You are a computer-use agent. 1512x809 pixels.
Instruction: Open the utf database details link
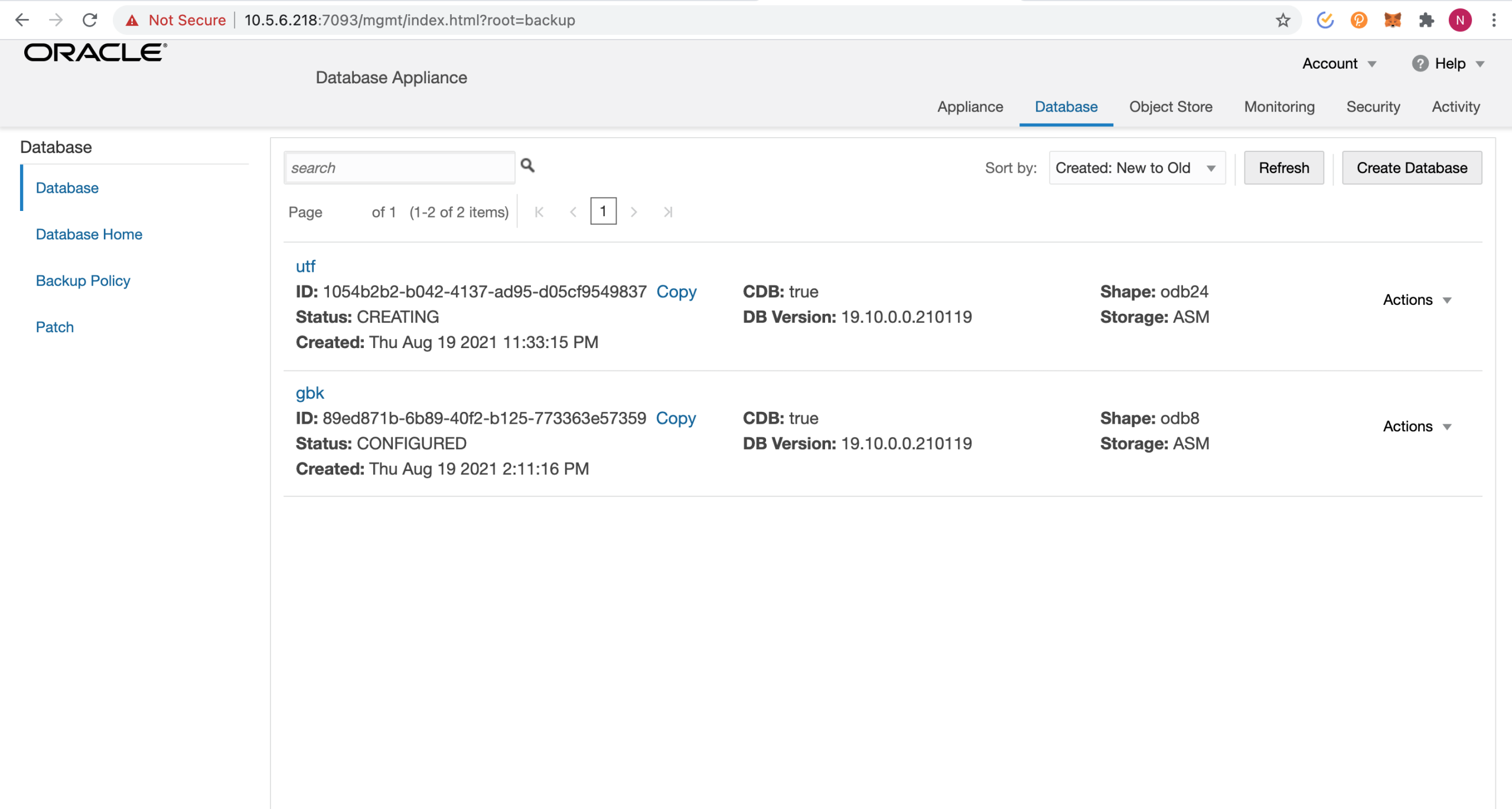pos(305,266)
